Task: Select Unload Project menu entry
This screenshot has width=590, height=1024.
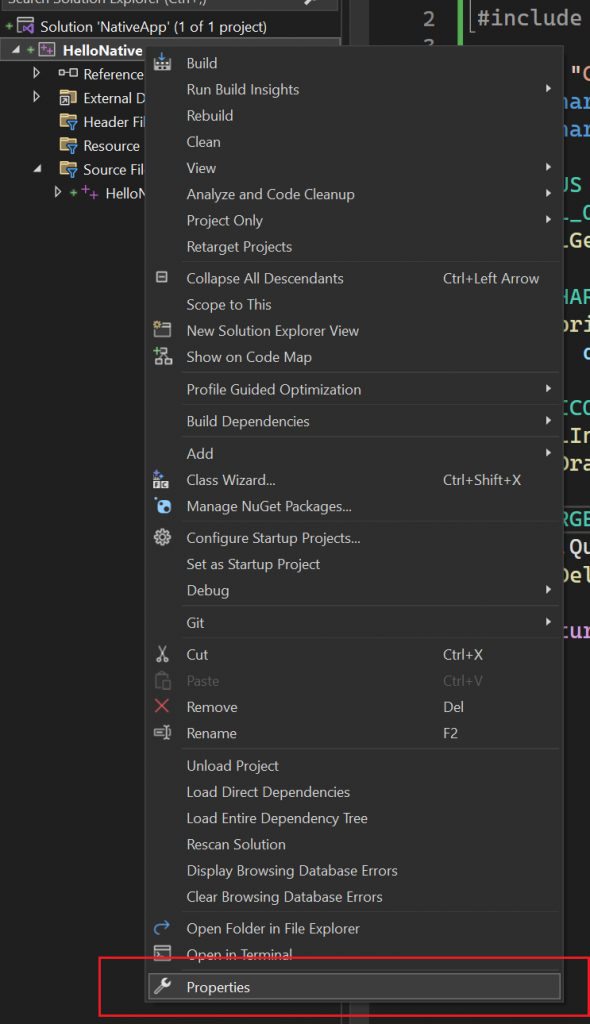Action: click(x=232, y=765)
